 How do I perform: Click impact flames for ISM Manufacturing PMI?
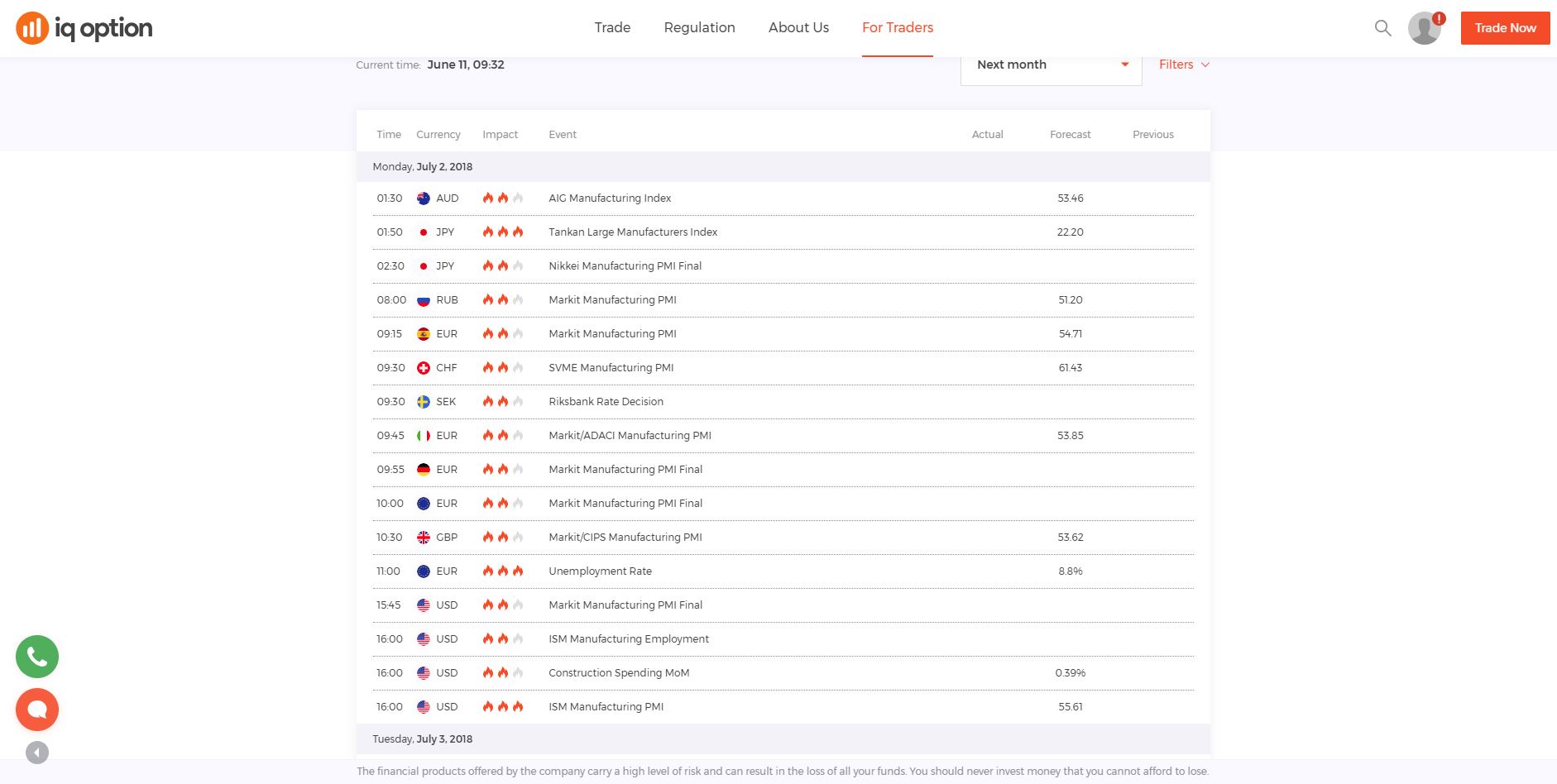coord(503,707)
